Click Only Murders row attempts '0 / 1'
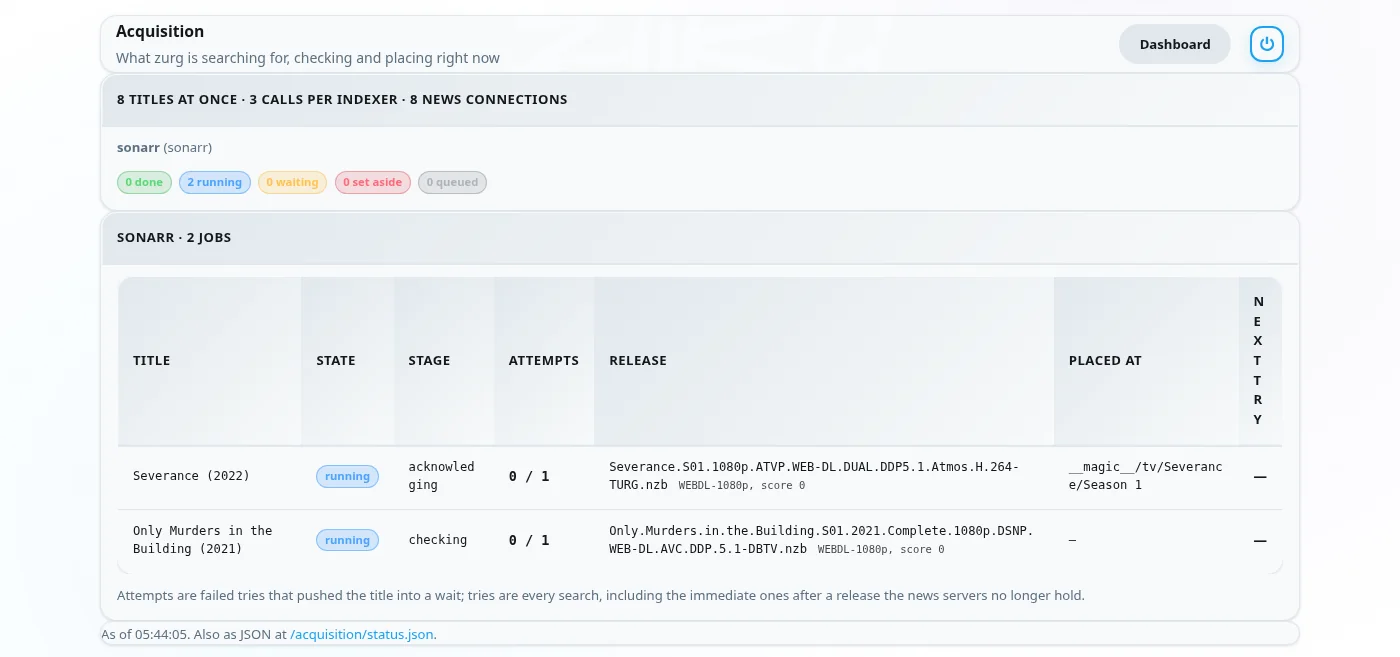This screenshot has width=1400, height=657. (529, 540)
